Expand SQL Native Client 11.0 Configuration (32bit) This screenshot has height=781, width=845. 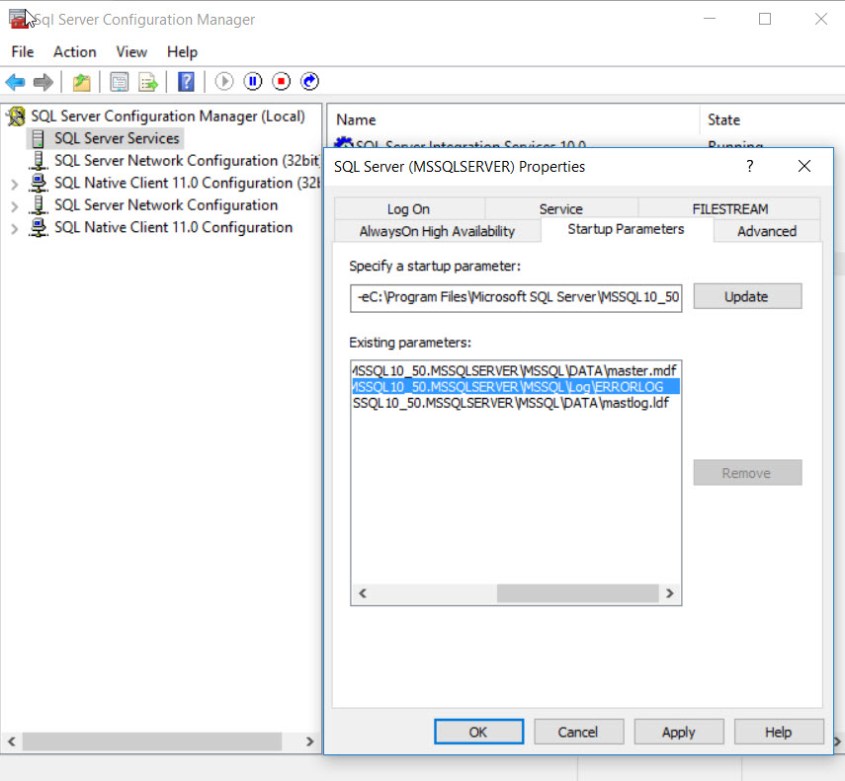coord(14,184)
